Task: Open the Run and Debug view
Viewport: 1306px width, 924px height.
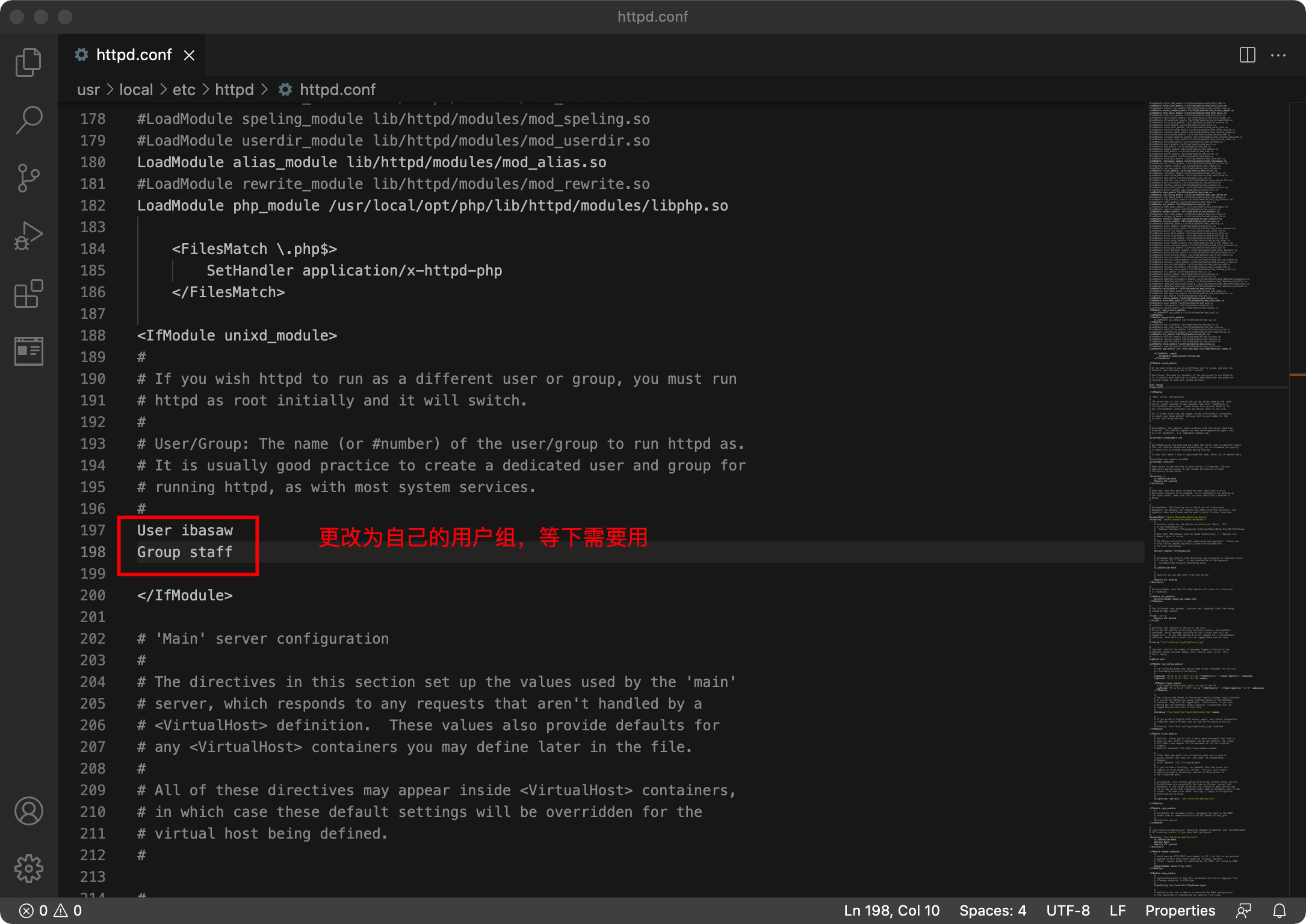Action: 28,236
